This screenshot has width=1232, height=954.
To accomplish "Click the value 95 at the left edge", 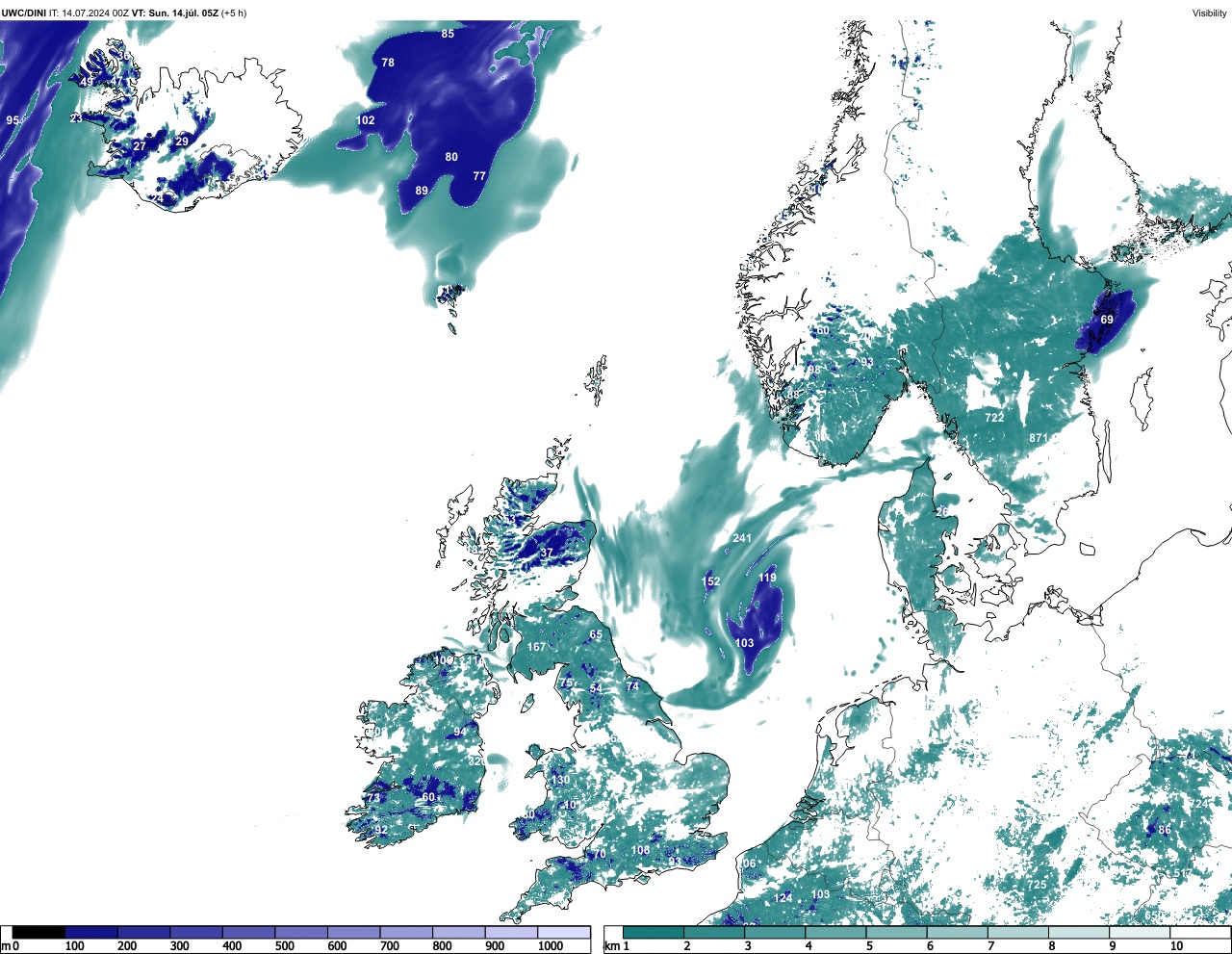I will [x=13, y=120].
